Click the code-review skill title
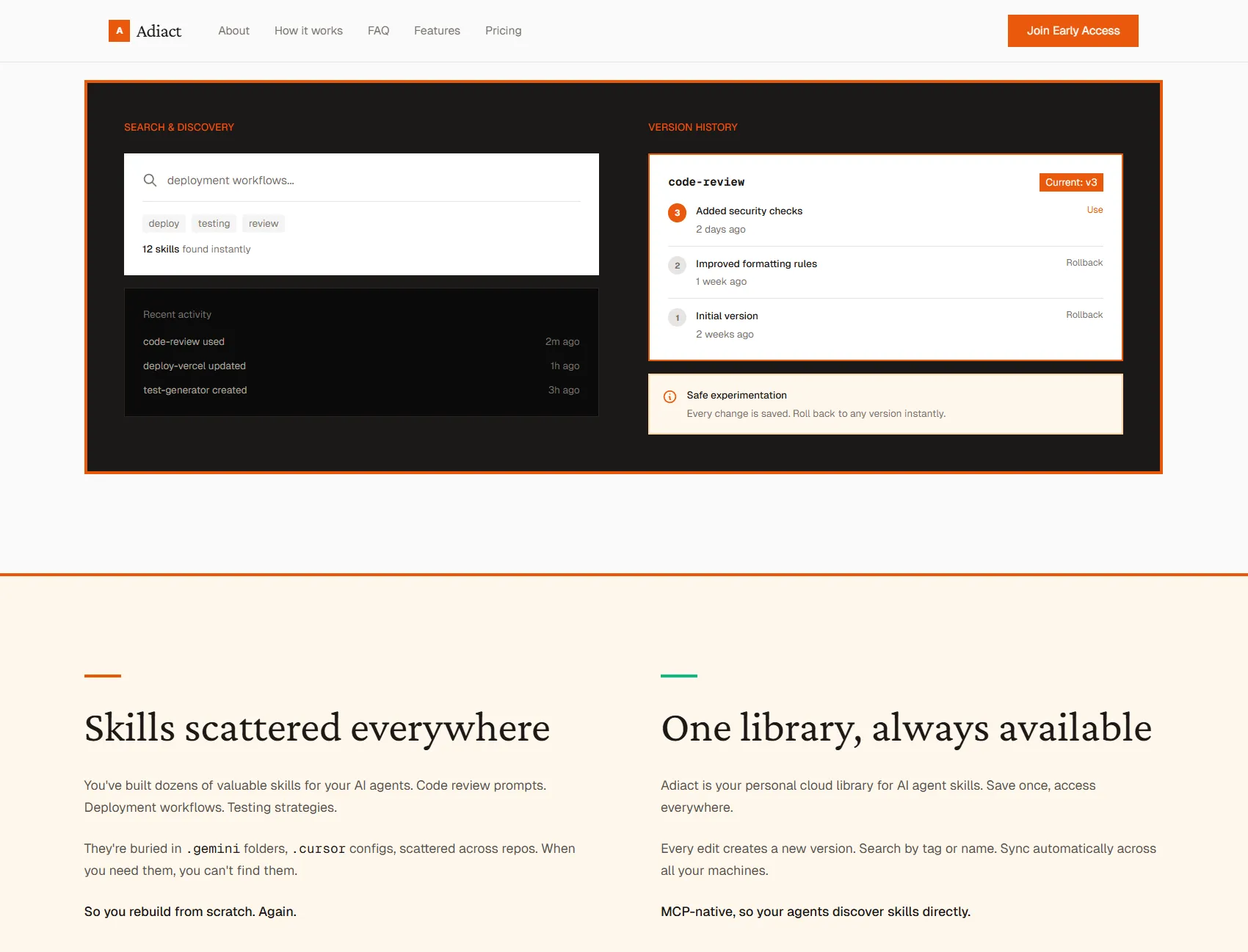The width and height of the screenshot is (1248, 952). point(706,182)
